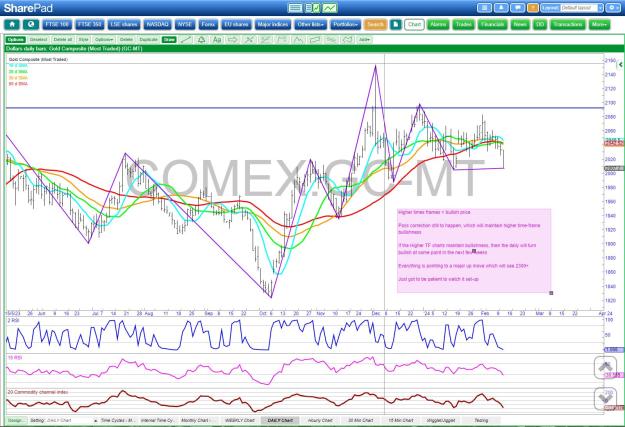Image resolution: width=625 pixels, height=427 pixels.
Task: Select the arrow drawing tool
Action: 233,39
